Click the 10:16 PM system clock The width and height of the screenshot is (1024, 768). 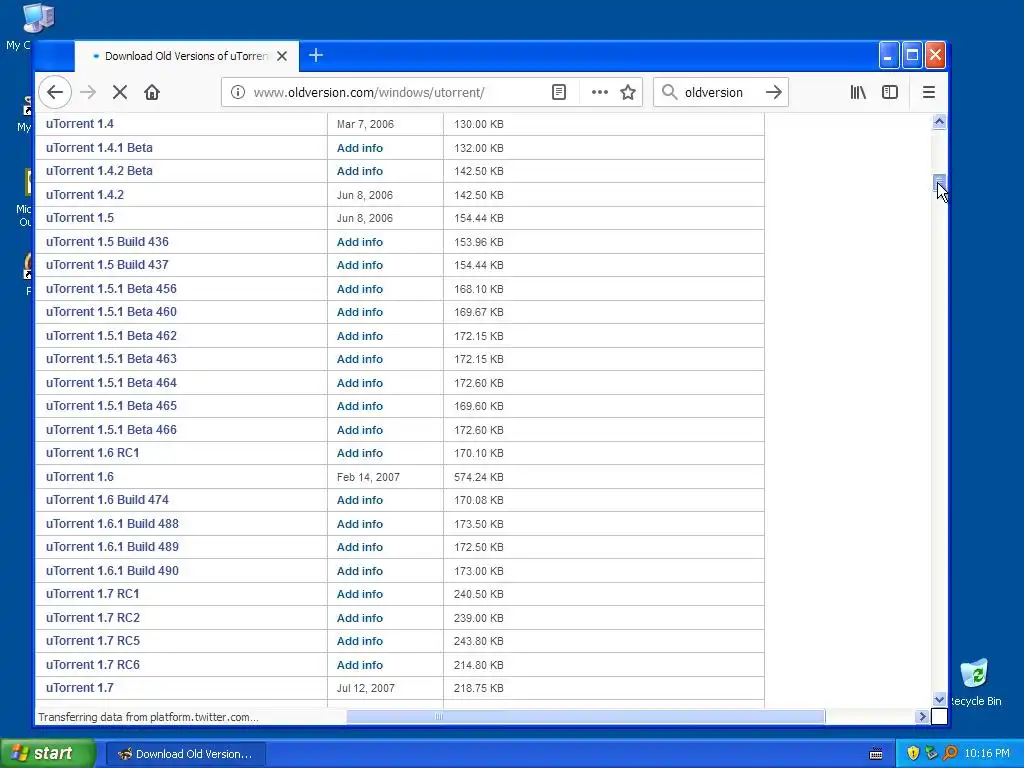click(987, 754)
